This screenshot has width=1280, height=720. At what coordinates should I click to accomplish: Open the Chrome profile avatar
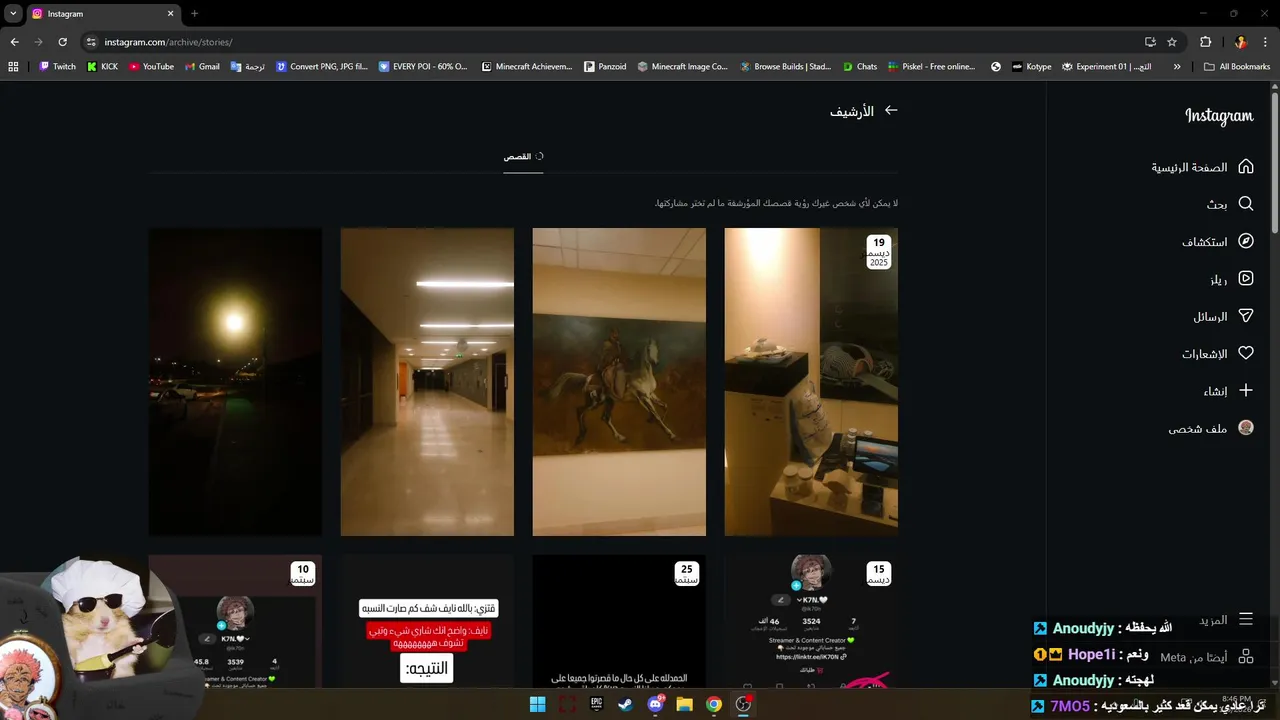(x=1240, y=42)
